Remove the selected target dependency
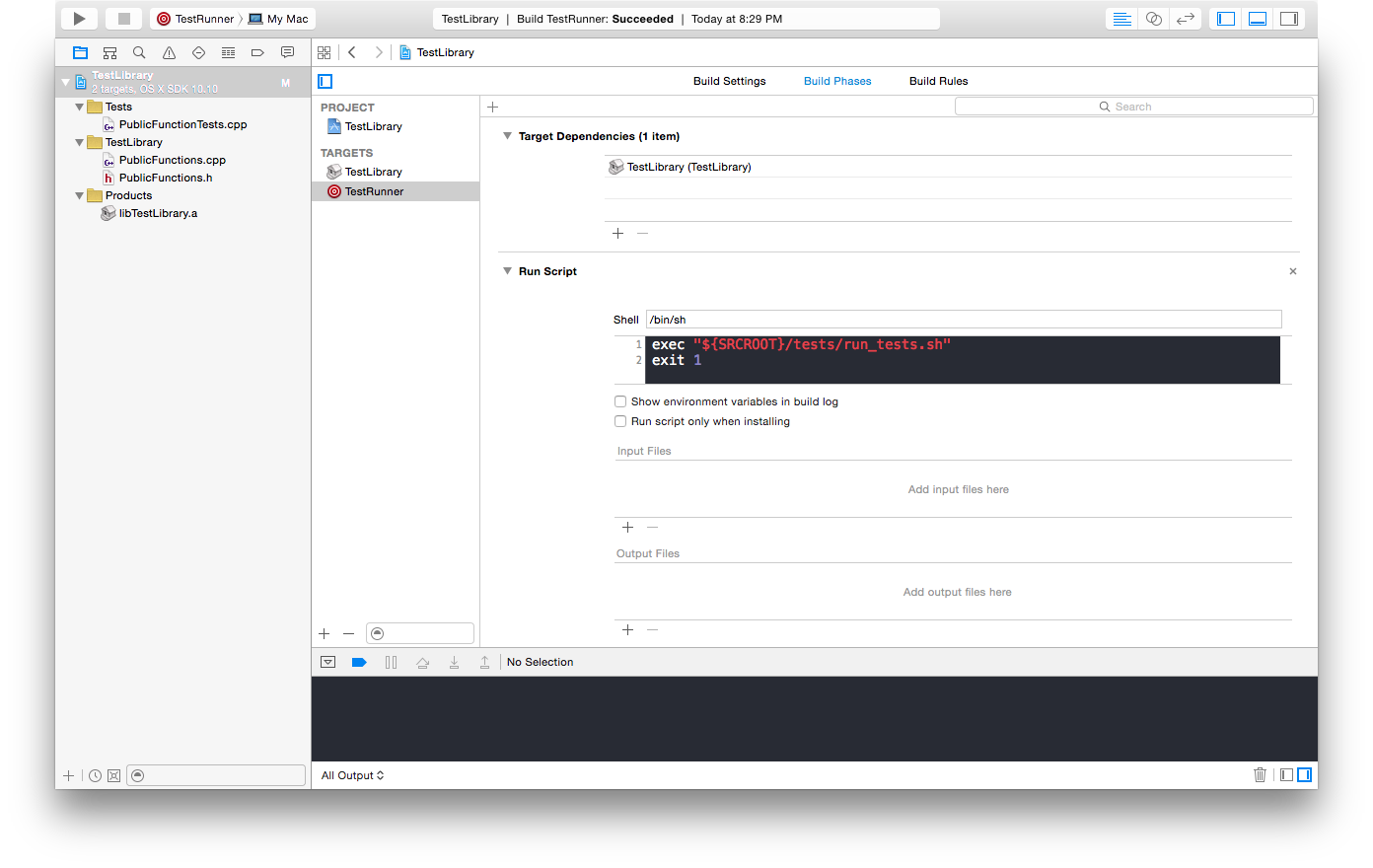Screen dimensions: 1373x868 click(643, 234)
